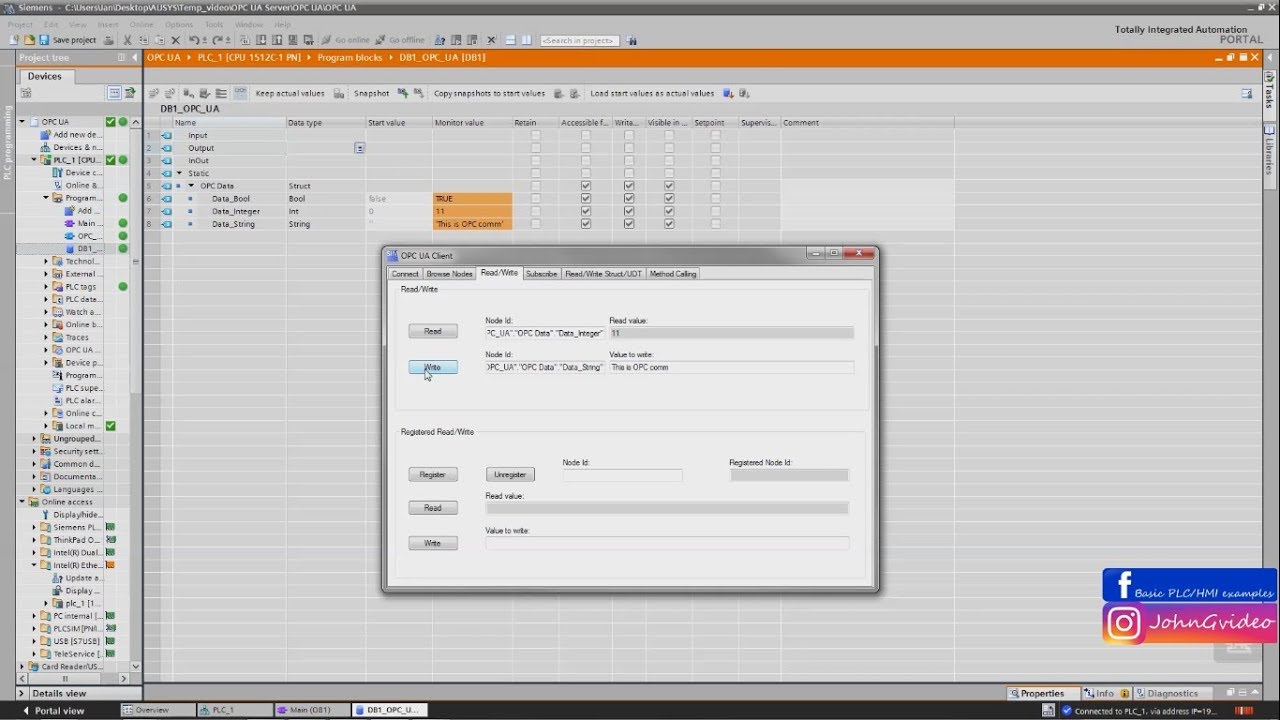Click the Search in project binoculars icon
The image size is (1280, 720).
point(633,40)
